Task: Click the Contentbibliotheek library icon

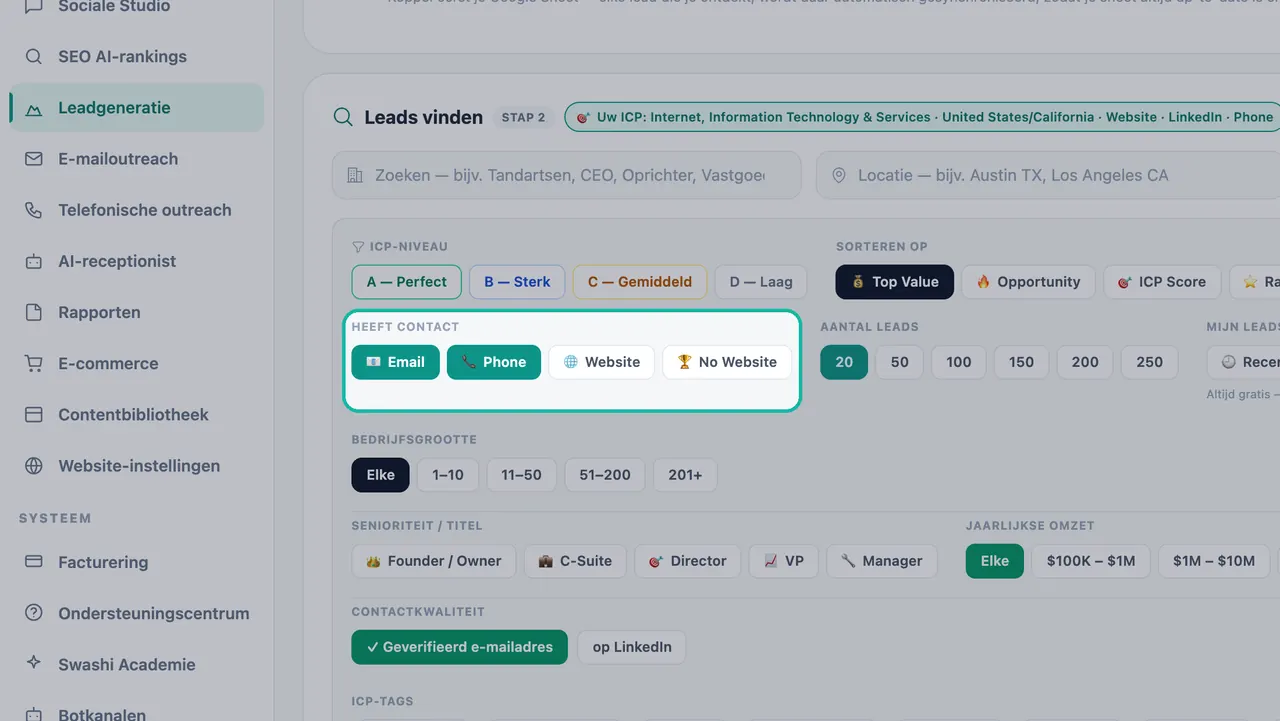Action: pos(34,414)
